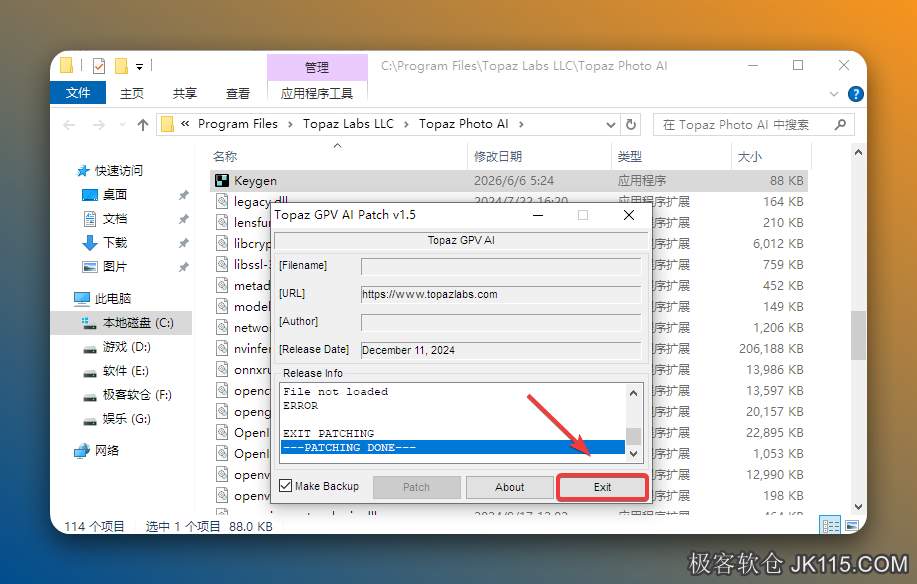
Task: Expand chevron after Topaz Photo AI breadcrumb
Action: pyautogui.click(x=521, y=124)
